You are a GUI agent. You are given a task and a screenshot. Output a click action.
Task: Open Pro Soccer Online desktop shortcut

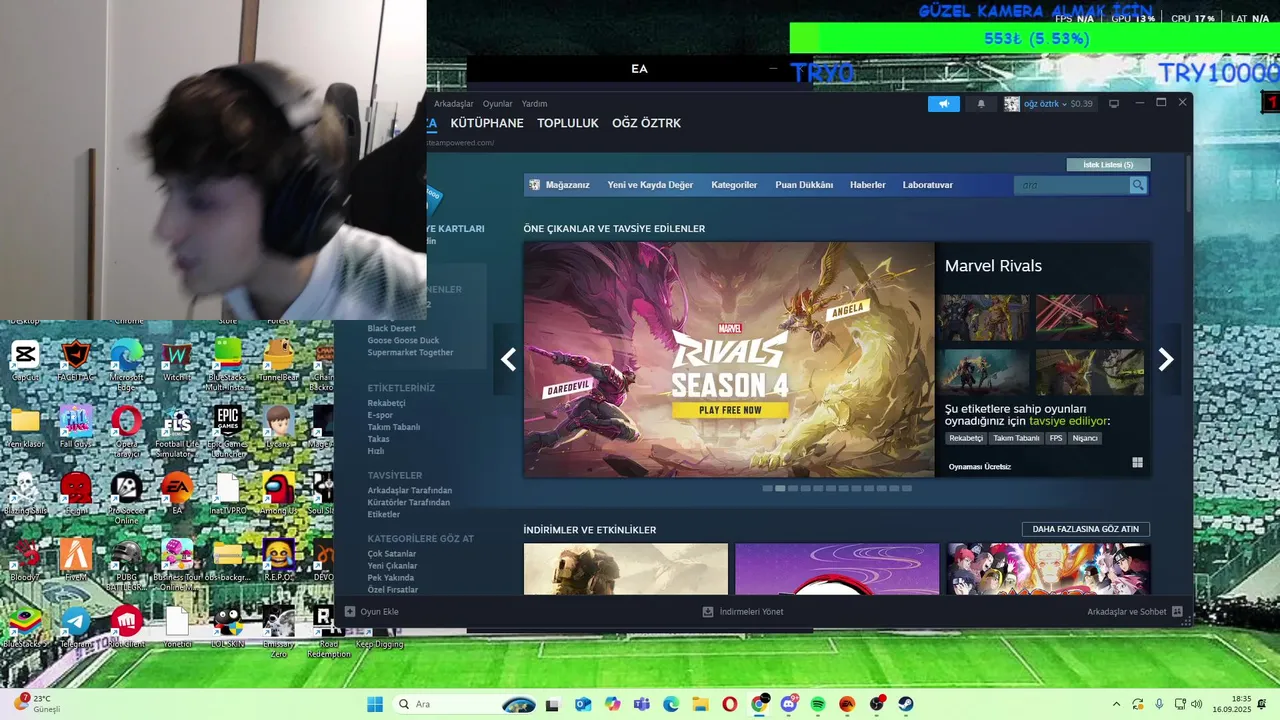tap(126, 498)
